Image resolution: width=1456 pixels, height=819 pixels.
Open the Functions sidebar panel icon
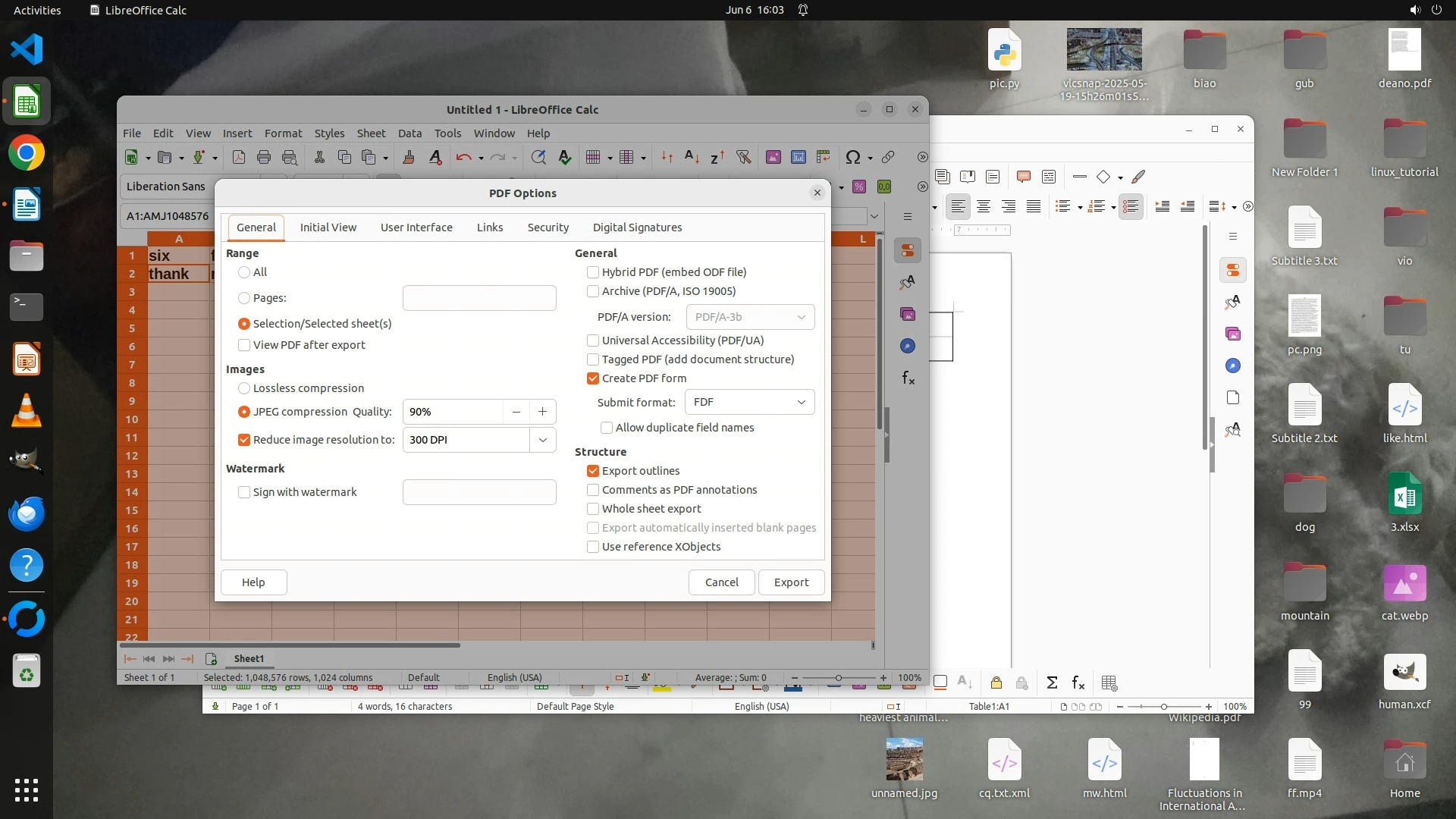click(908, 378)
